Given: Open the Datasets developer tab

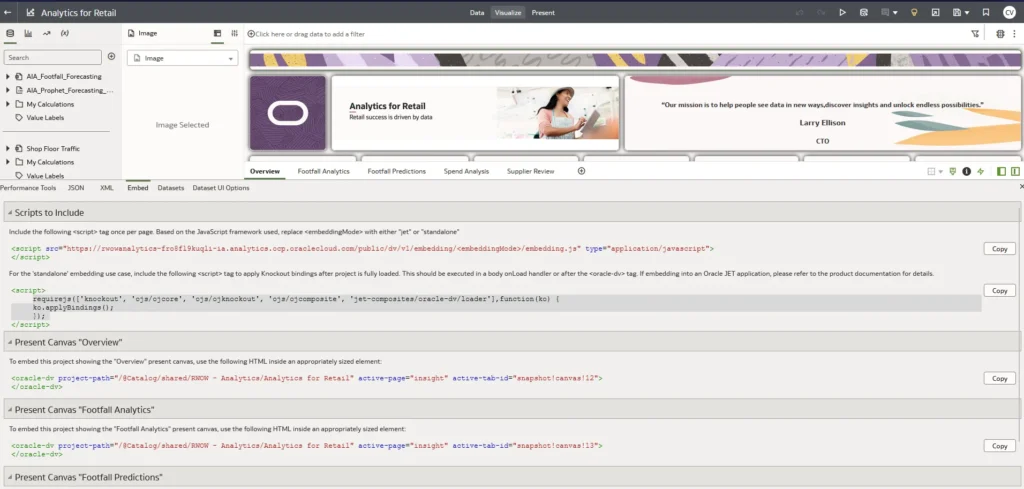Looking at the screenshot, I should (x=170, y=188).
